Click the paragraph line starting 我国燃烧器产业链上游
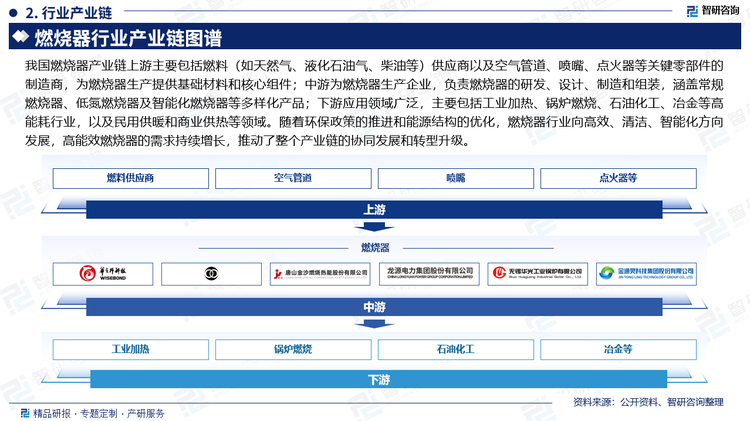The image size is (750, 421). click(x=374, y=66)
